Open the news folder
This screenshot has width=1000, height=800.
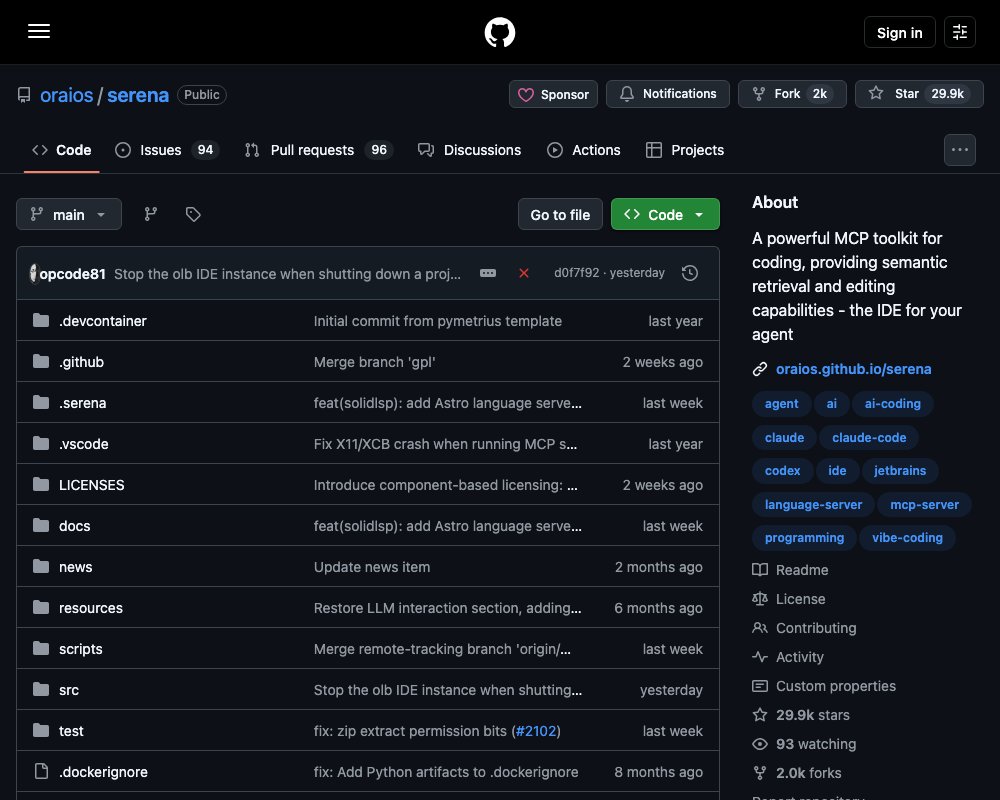pos(76,567)
